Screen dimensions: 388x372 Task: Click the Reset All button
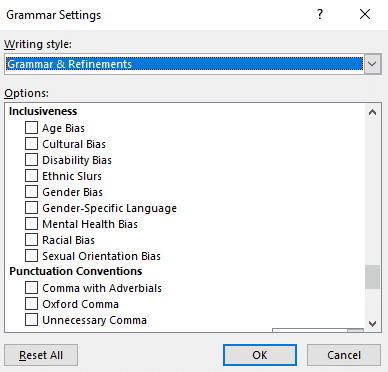tap(41, 355)
